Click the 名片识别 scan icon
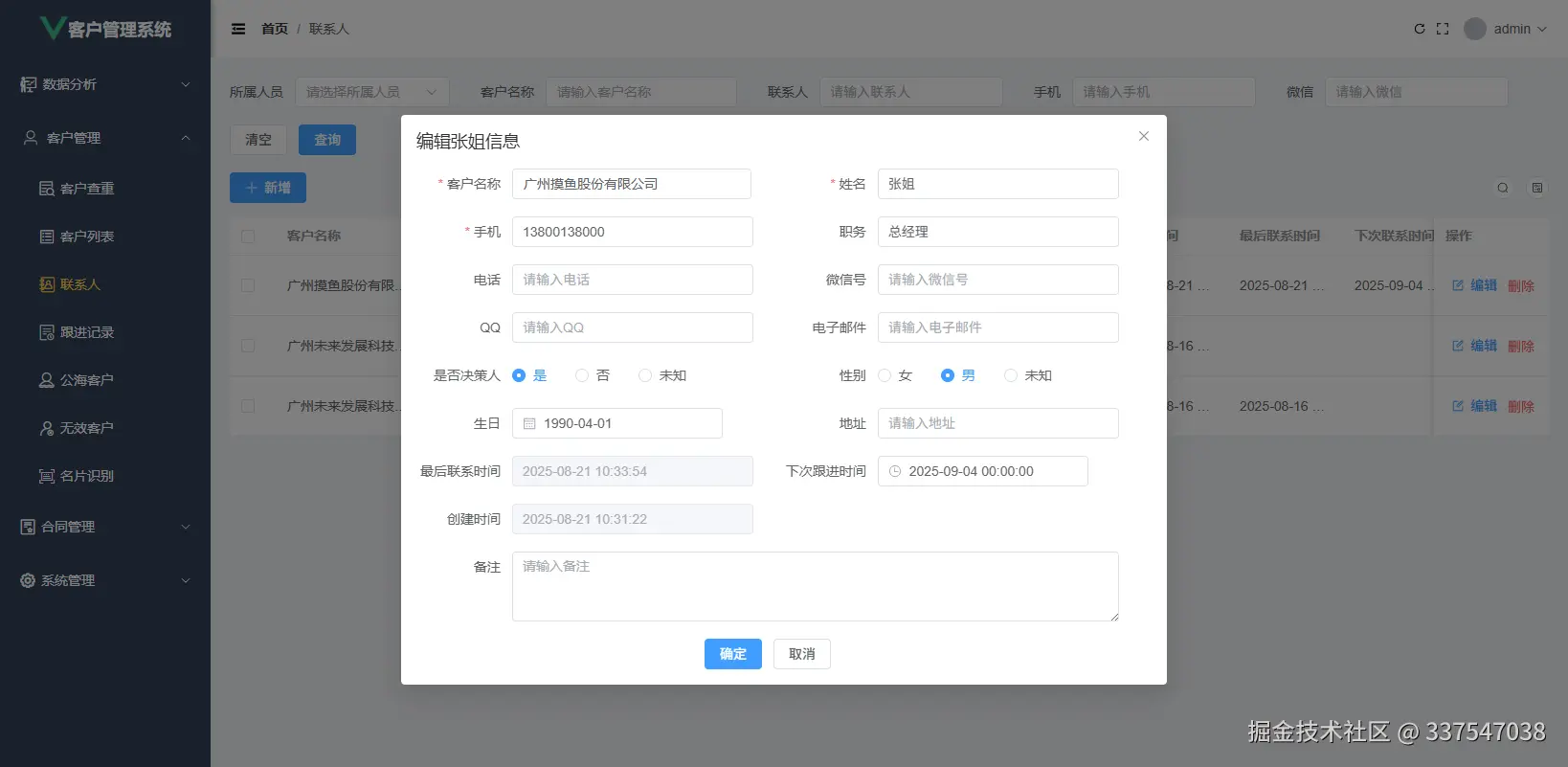The width and height of the screenshot is (1568, 767). click(x=46, y=476)
